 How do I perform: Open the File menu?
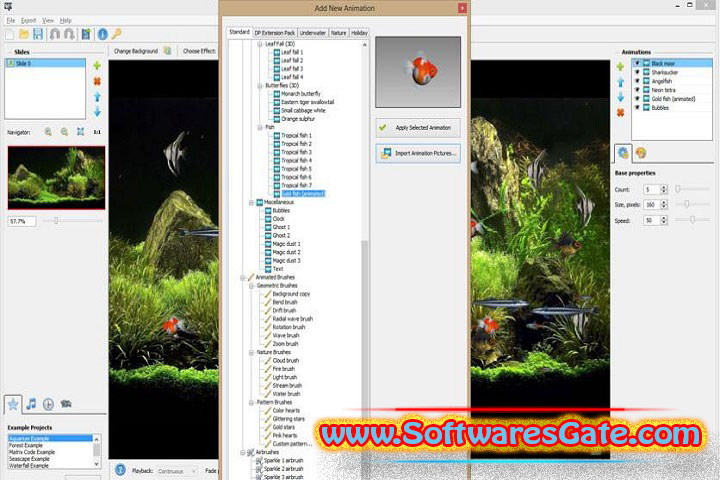[x=11, y=21]
